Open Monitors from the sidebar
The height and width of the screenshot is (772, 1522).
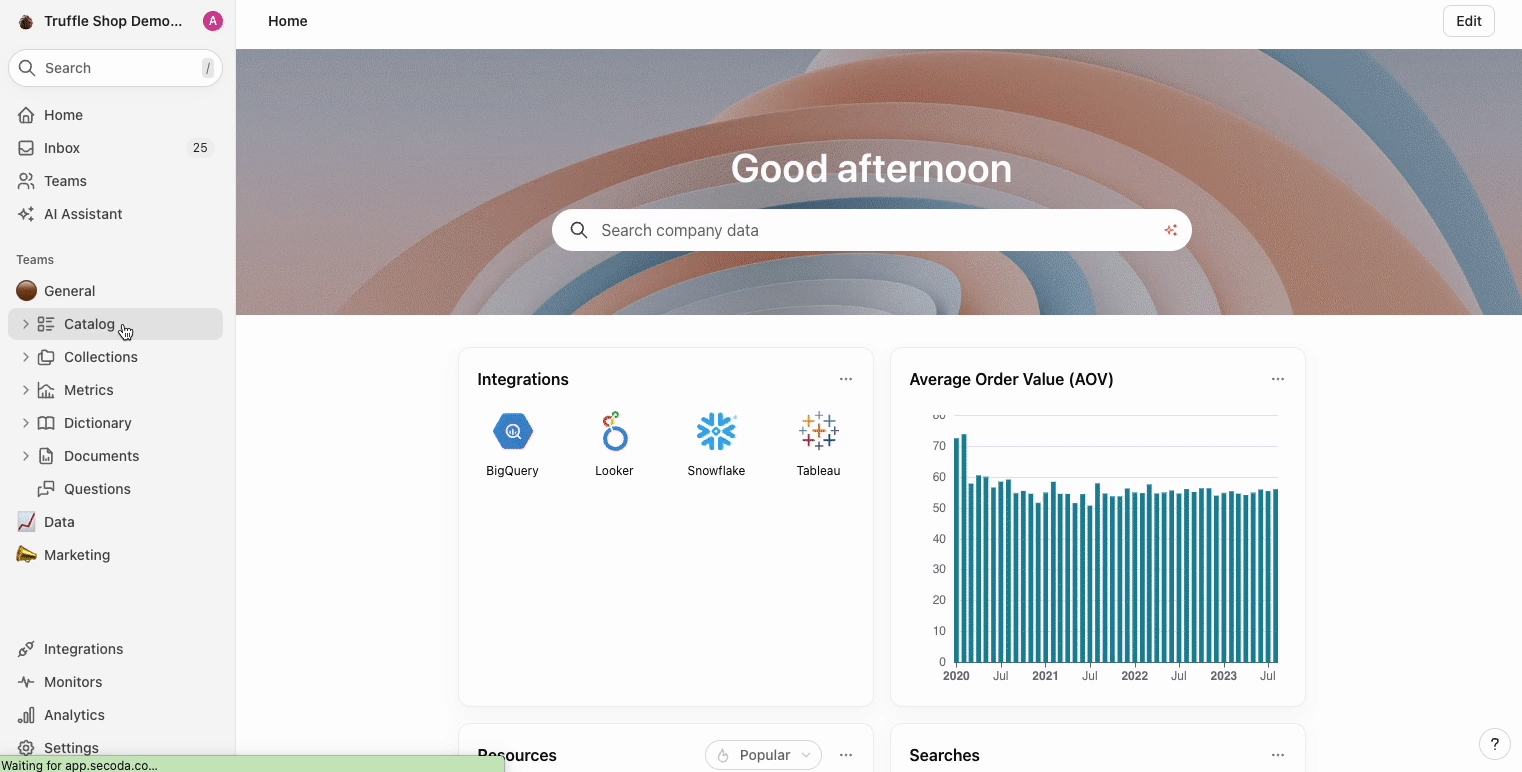pos(73,682)
